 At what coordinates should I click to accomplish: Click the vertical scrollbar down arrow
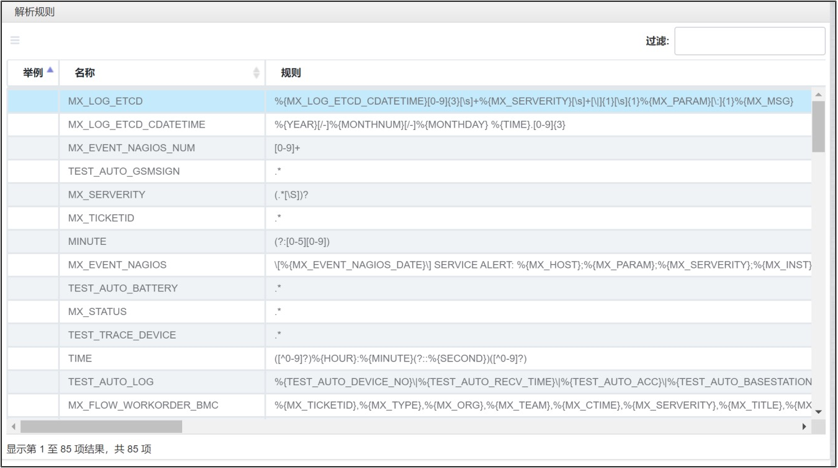(818, 411)
